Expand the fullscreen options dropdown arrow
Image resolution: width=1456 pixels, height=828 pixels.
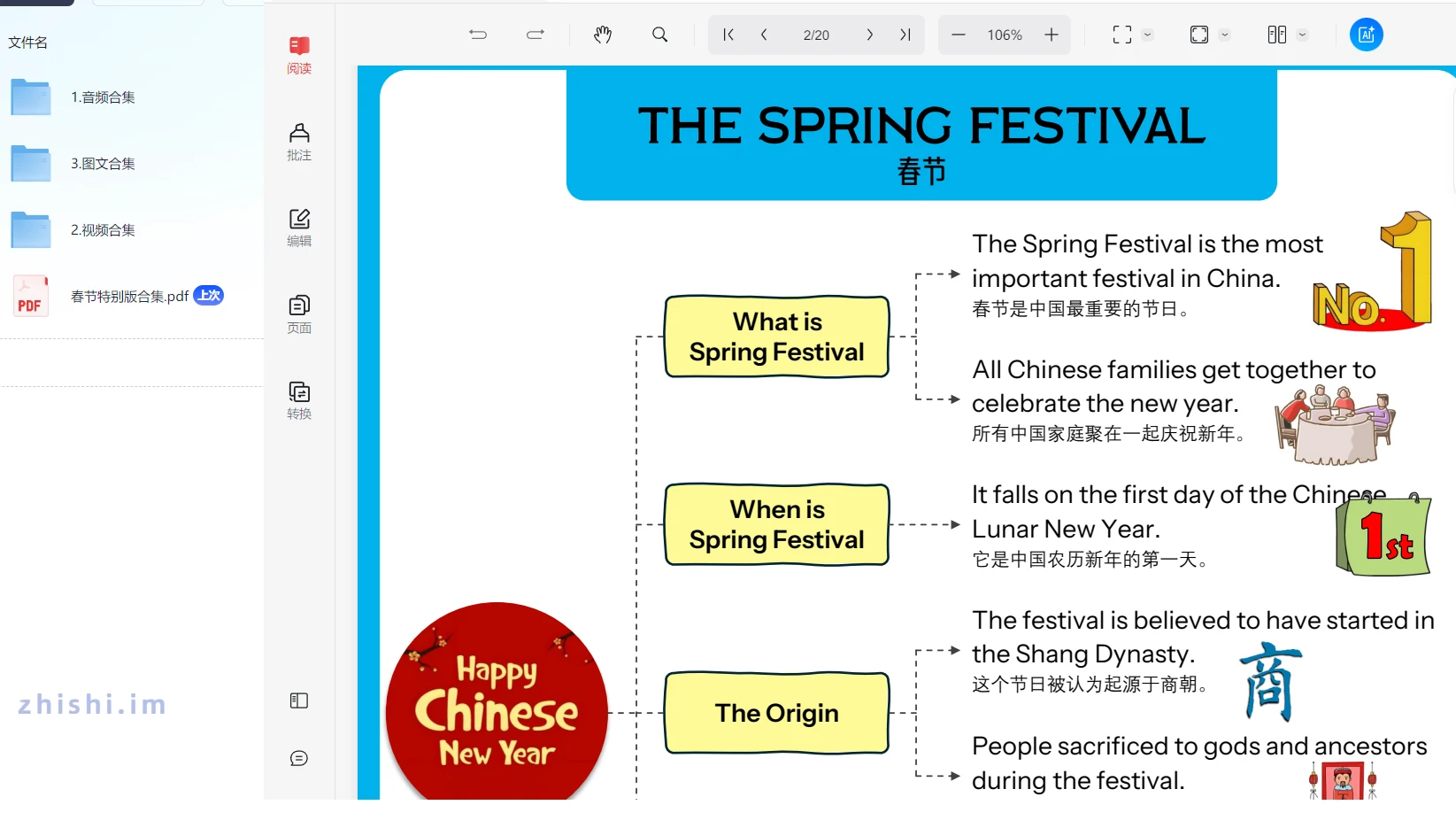pyautogui.click(x=1147, y=35)
